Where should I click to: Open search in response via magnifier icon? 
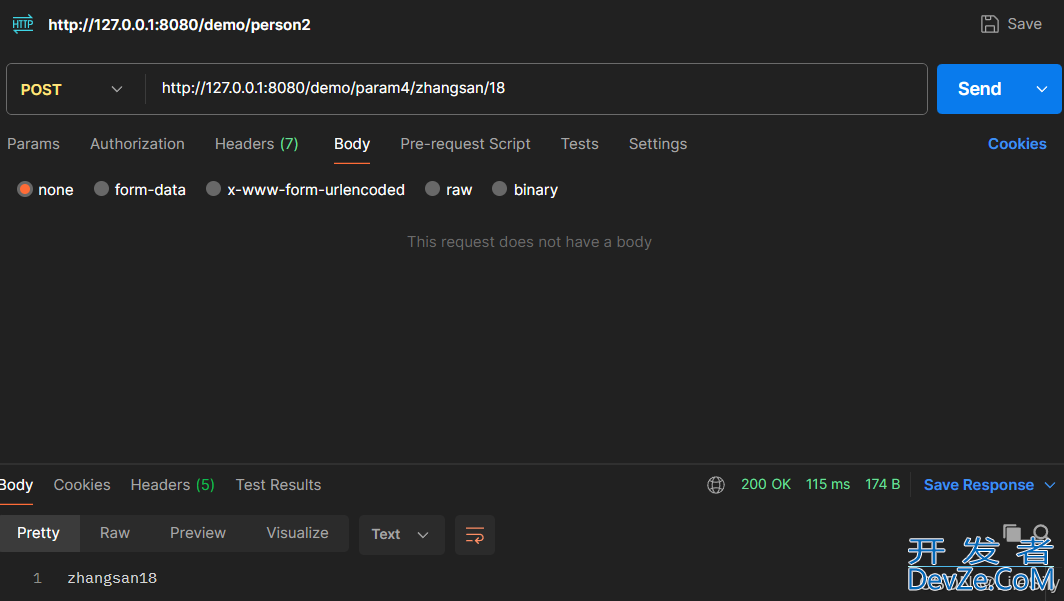[x=1041, y=532]
